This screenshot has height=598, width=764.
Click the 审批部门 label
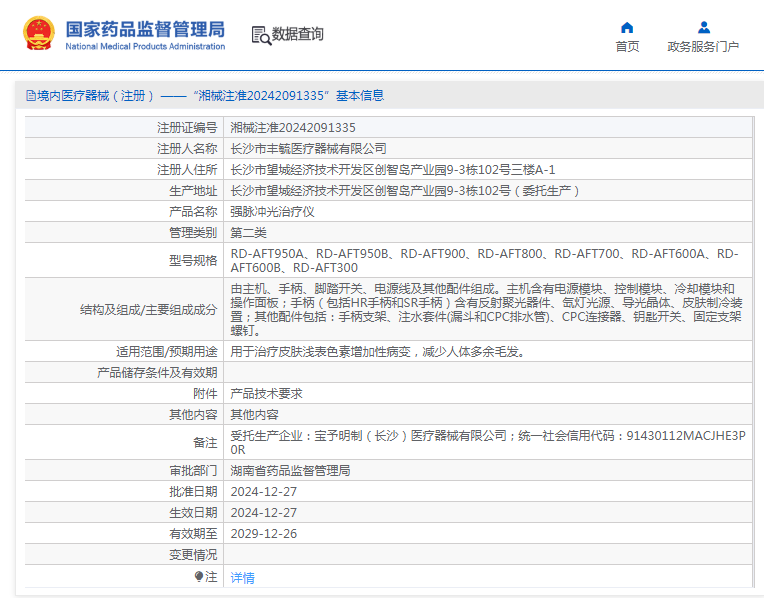point(193,470)
